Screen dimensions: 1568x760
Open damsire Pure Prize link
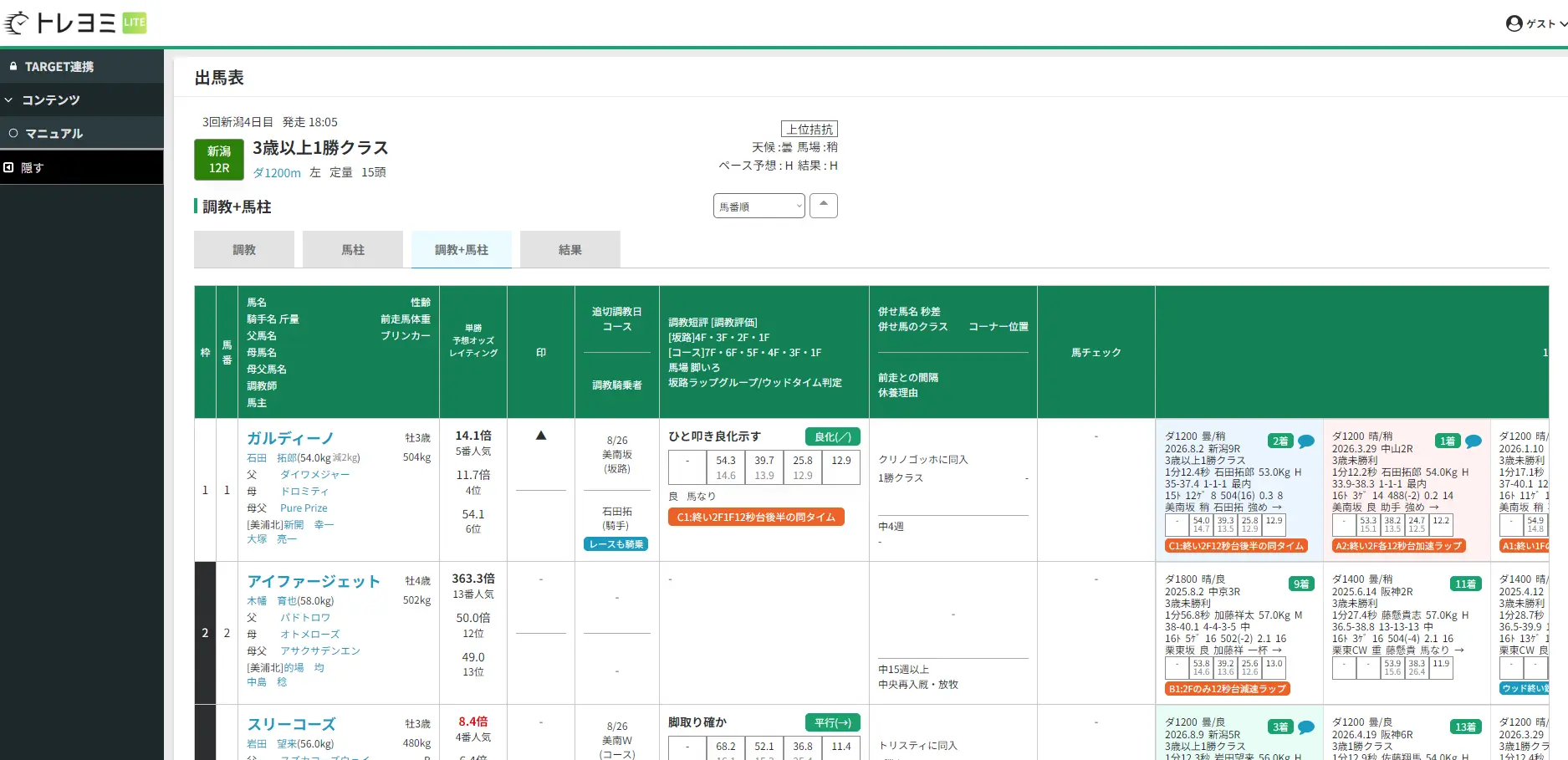(304, 508)
